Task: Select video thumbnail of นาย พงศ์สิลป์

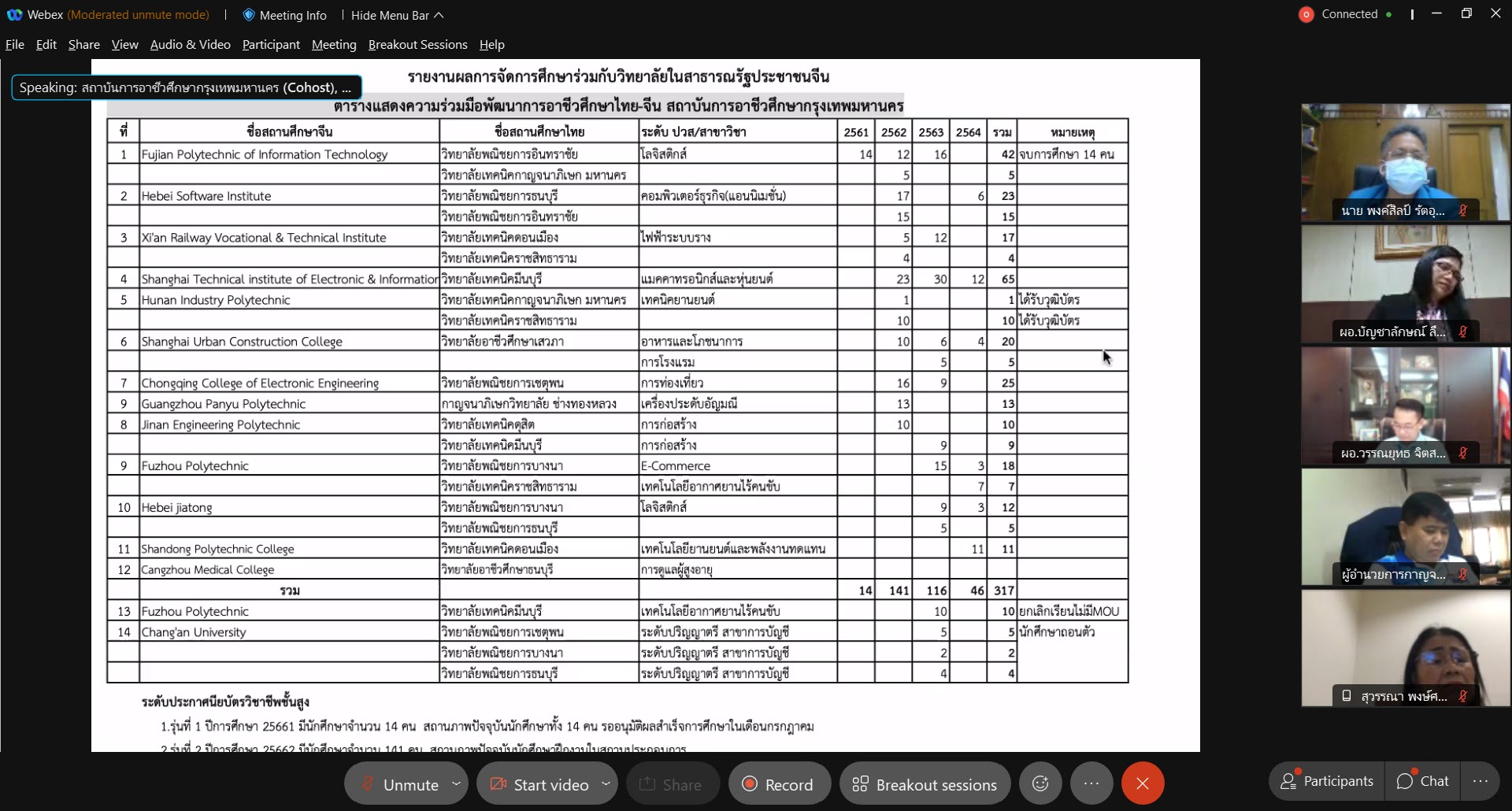Action: tap(1406, 162)
